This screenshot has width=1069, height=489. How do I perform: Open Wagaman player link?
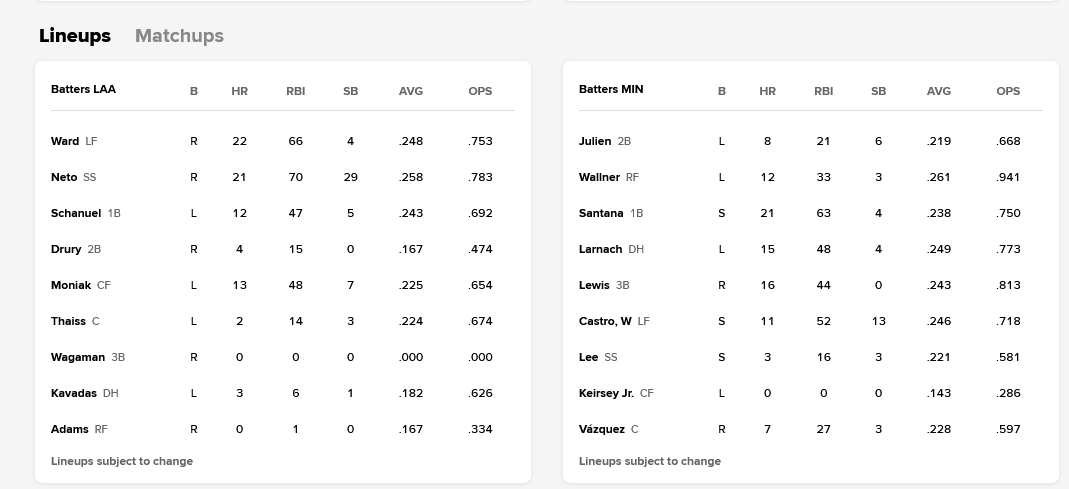[78, 357]
